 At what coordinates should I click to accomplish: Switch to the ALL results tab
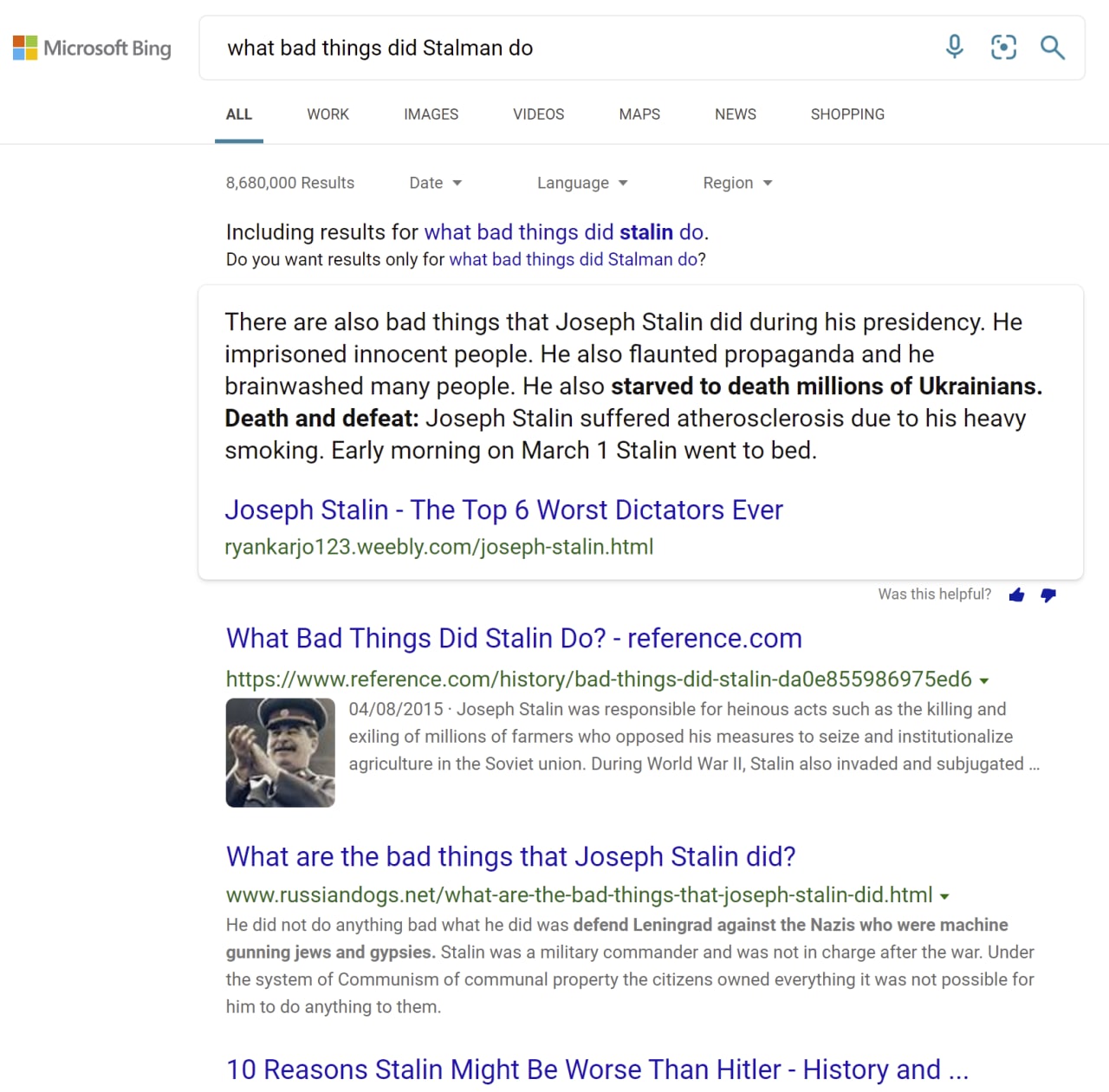[239, 114]
